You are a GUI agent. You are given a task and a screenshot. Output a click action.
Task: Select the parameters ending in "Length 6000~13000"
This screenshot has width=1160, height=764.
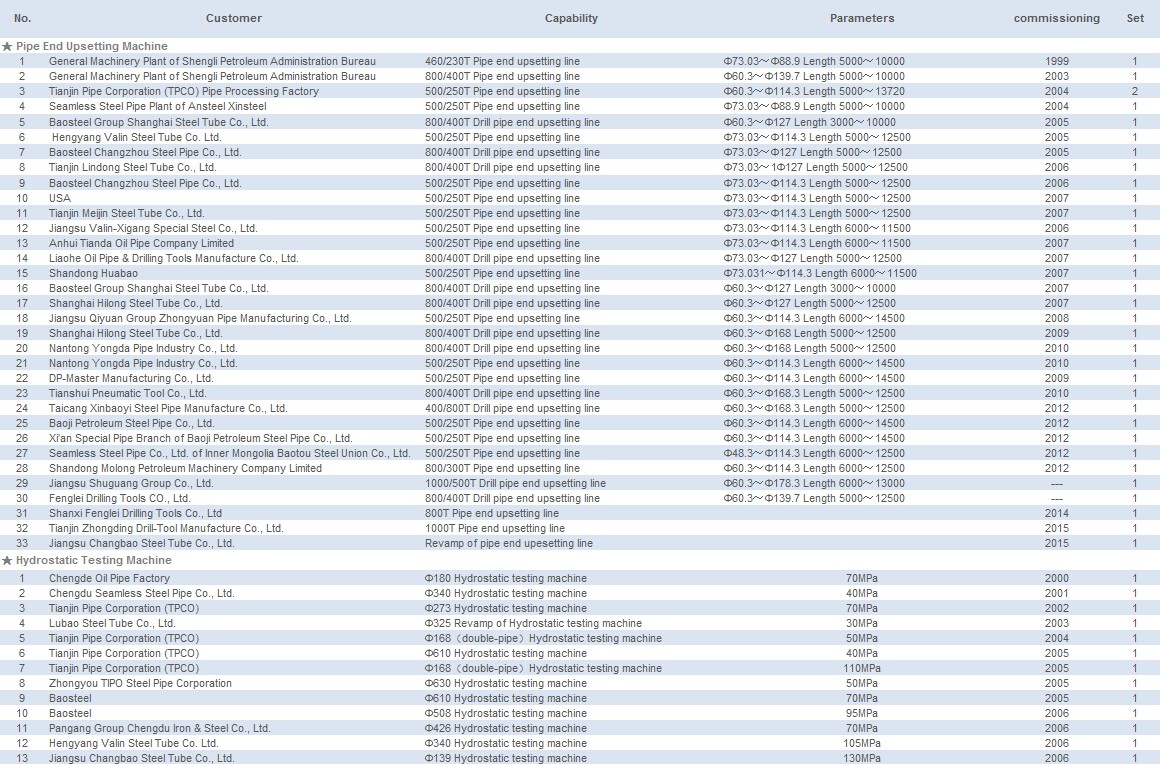coord(814,484)
